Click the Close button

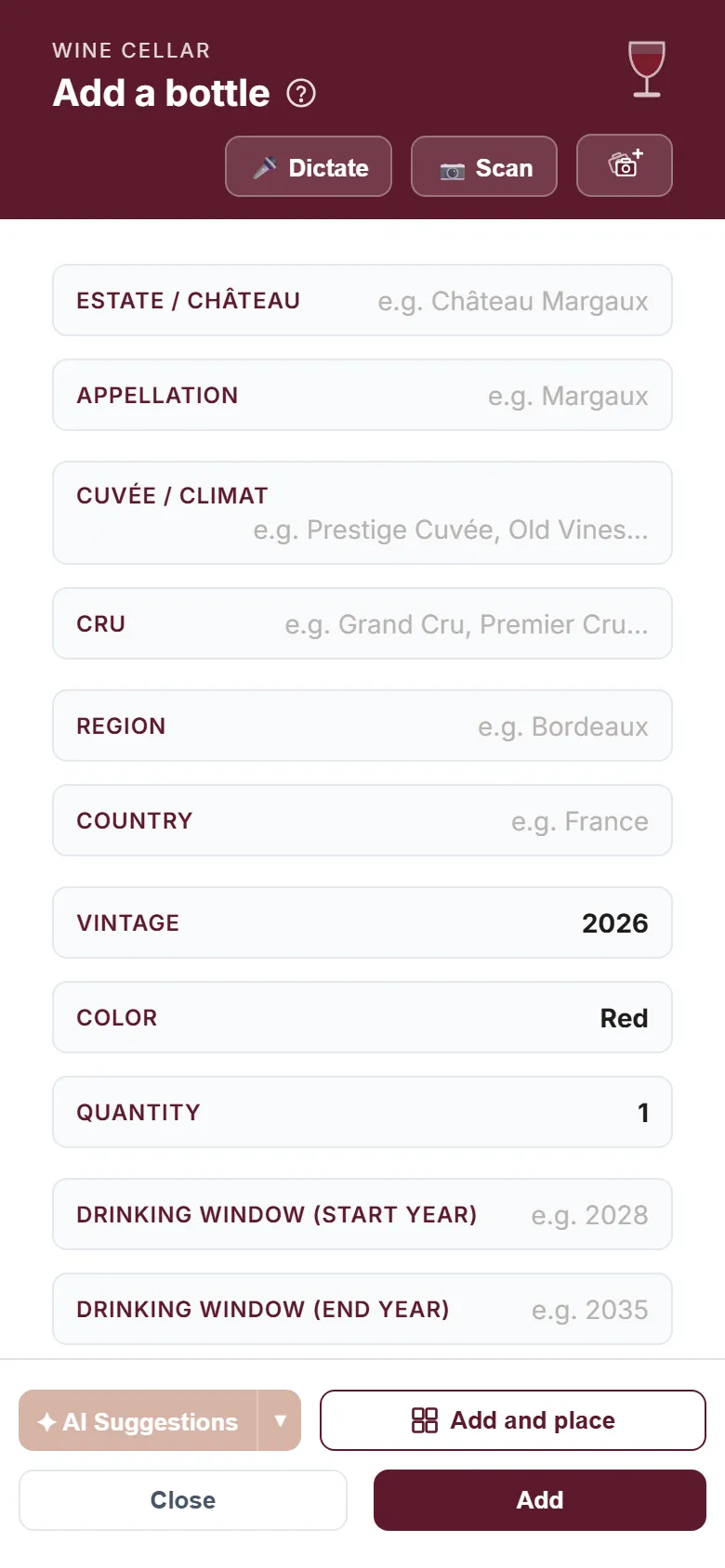(x=183, y=1500)
